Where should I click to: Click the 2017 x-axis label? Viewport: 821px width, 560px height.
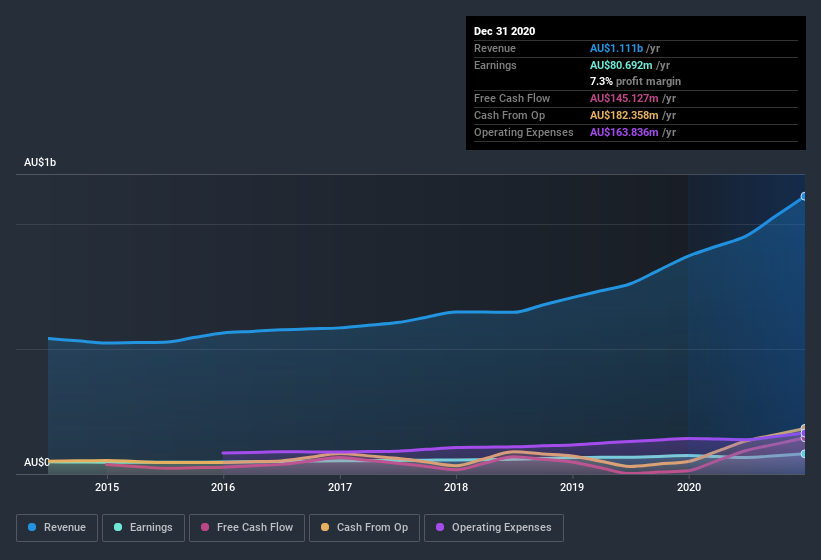pyautogui.click(x=340, y=487)
